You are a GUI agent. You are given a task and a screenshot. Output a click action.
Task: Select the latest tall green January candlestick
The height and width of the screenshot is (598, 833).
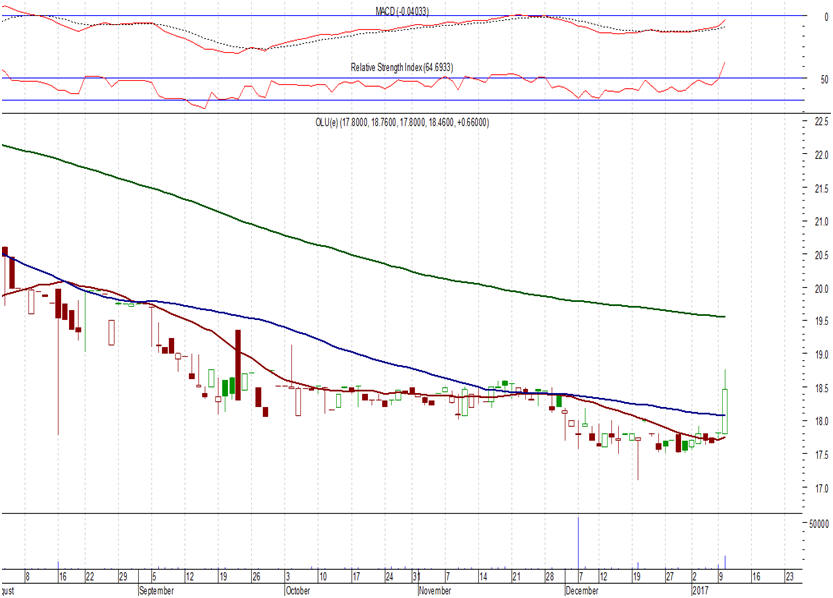[x=725, y=411]
